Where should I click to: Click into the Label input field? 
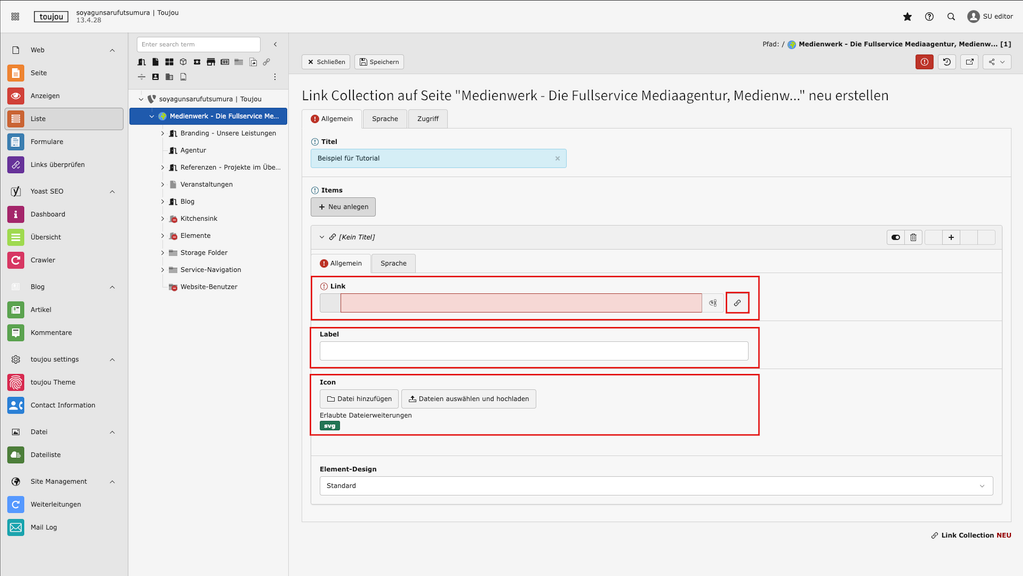[533, 351]
